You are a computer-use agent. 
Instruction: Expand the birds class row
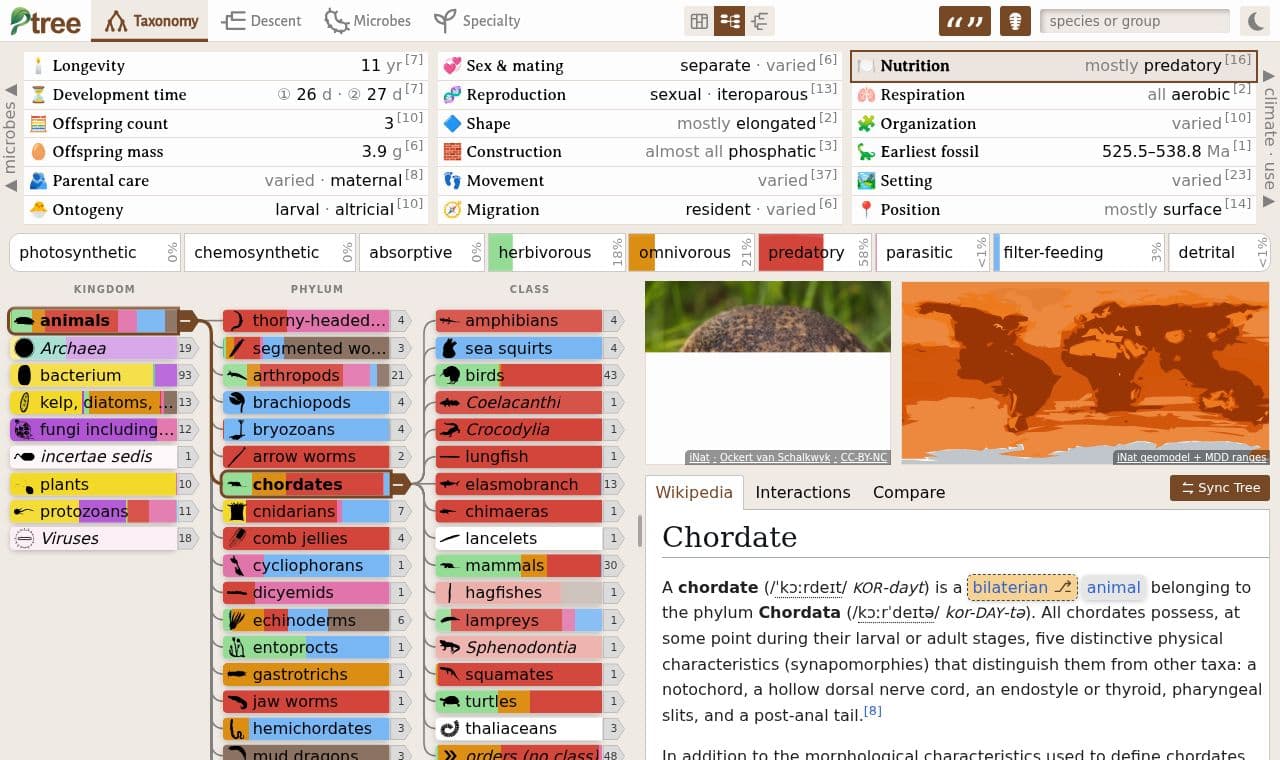[x=530, y=376]
